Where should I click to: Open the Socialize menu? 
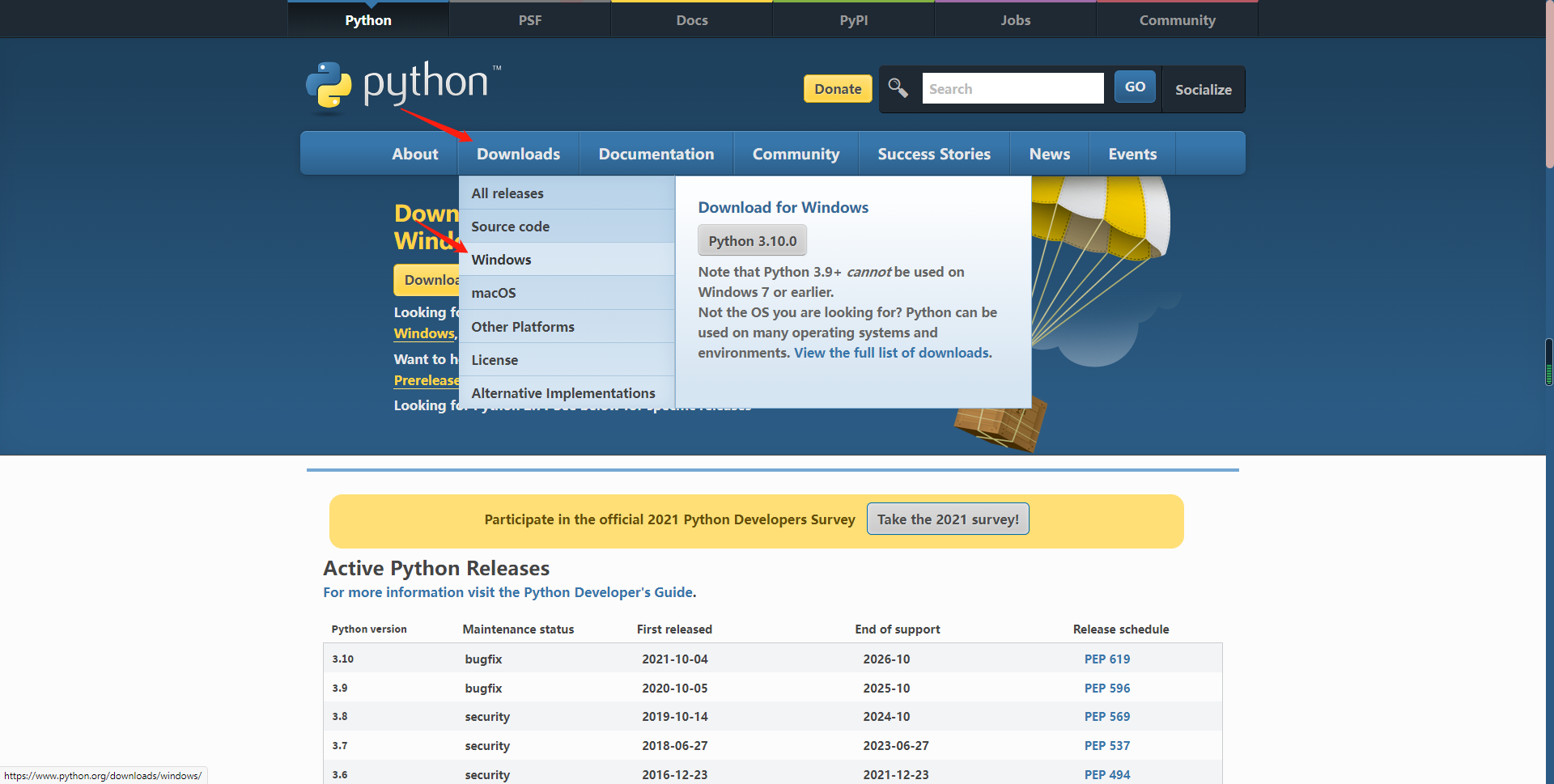coord(1203,89)
